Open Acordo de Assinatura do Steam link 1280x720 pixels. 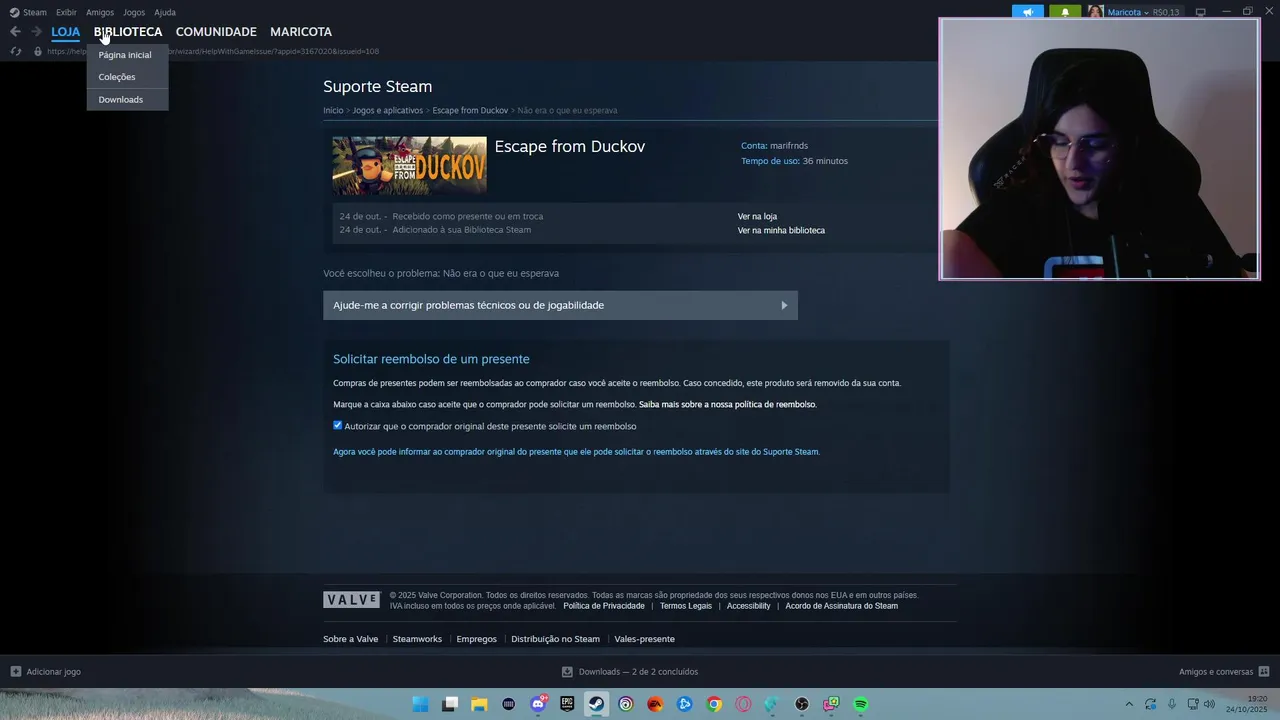click(x=841, y=606)
